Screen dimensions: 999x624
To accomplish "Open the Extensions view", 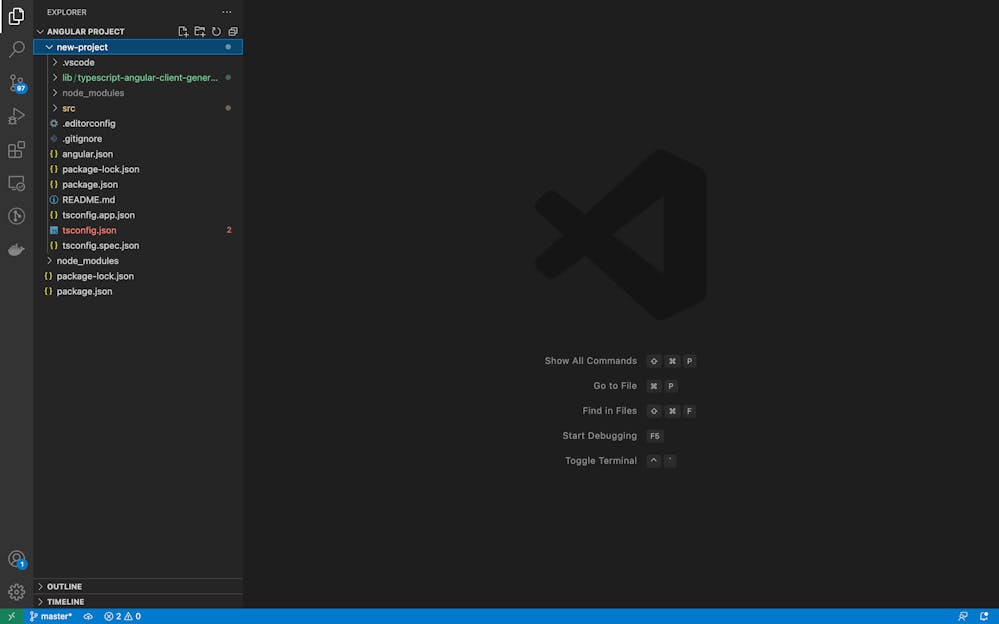I will coord(16,150).
